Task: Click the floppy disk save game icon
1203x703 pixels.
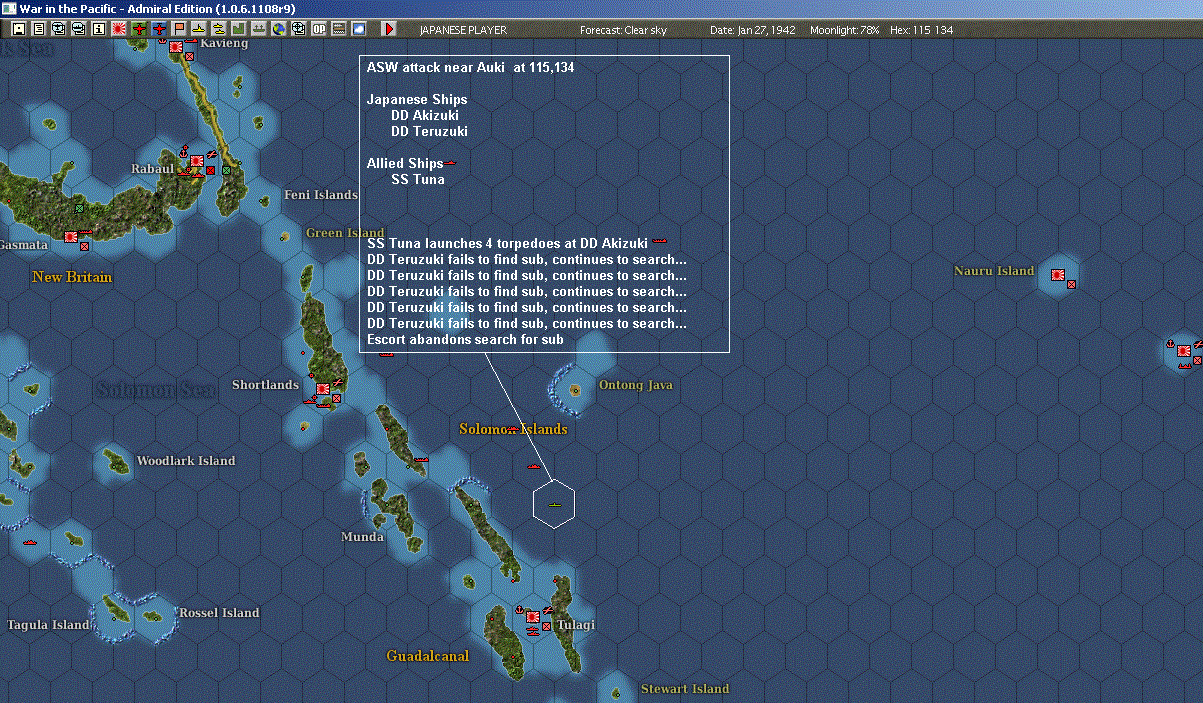Action: pos(19,29)
